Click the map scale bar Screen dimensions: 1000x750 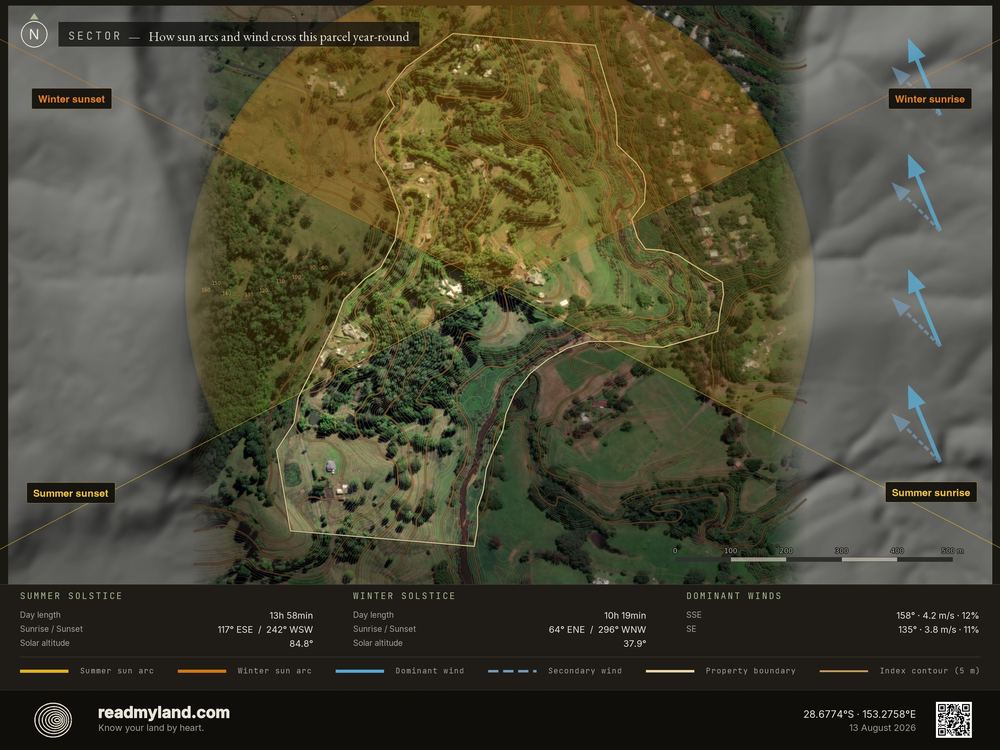pyautogui.click(x=814, y=559)
